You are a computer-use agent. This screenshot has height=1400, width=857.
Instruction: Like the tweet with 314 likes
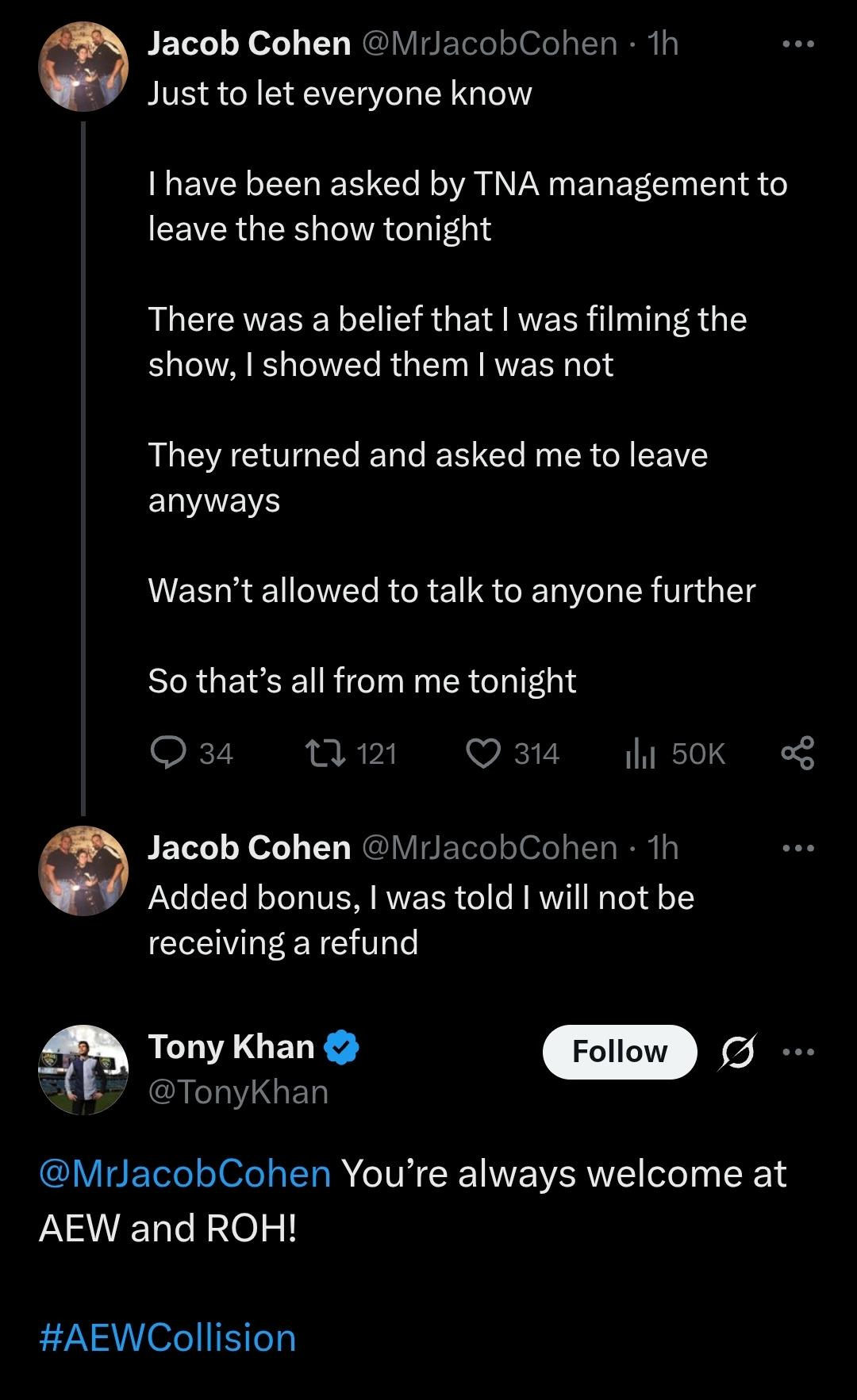(x=483, y=753)
